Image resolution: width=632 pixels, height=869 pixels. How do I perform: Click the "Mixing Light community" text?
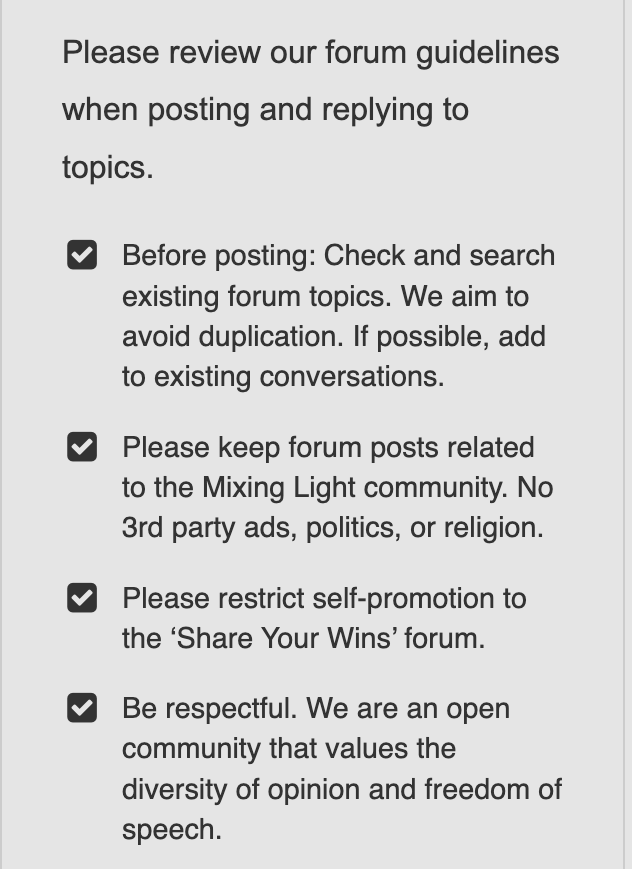(x=355, y=488)
